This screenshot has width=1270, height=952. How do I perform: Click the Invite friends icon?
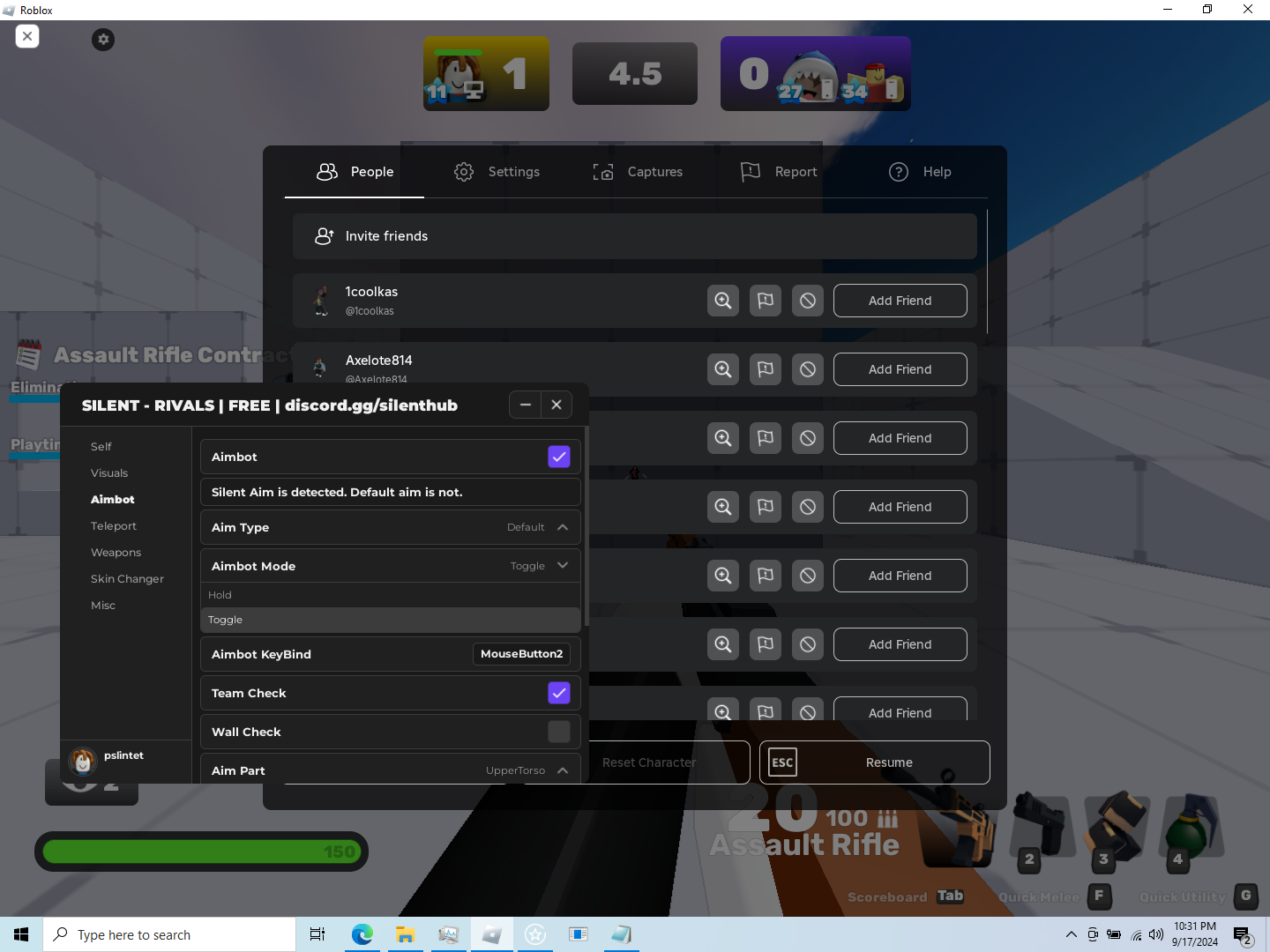324,236
